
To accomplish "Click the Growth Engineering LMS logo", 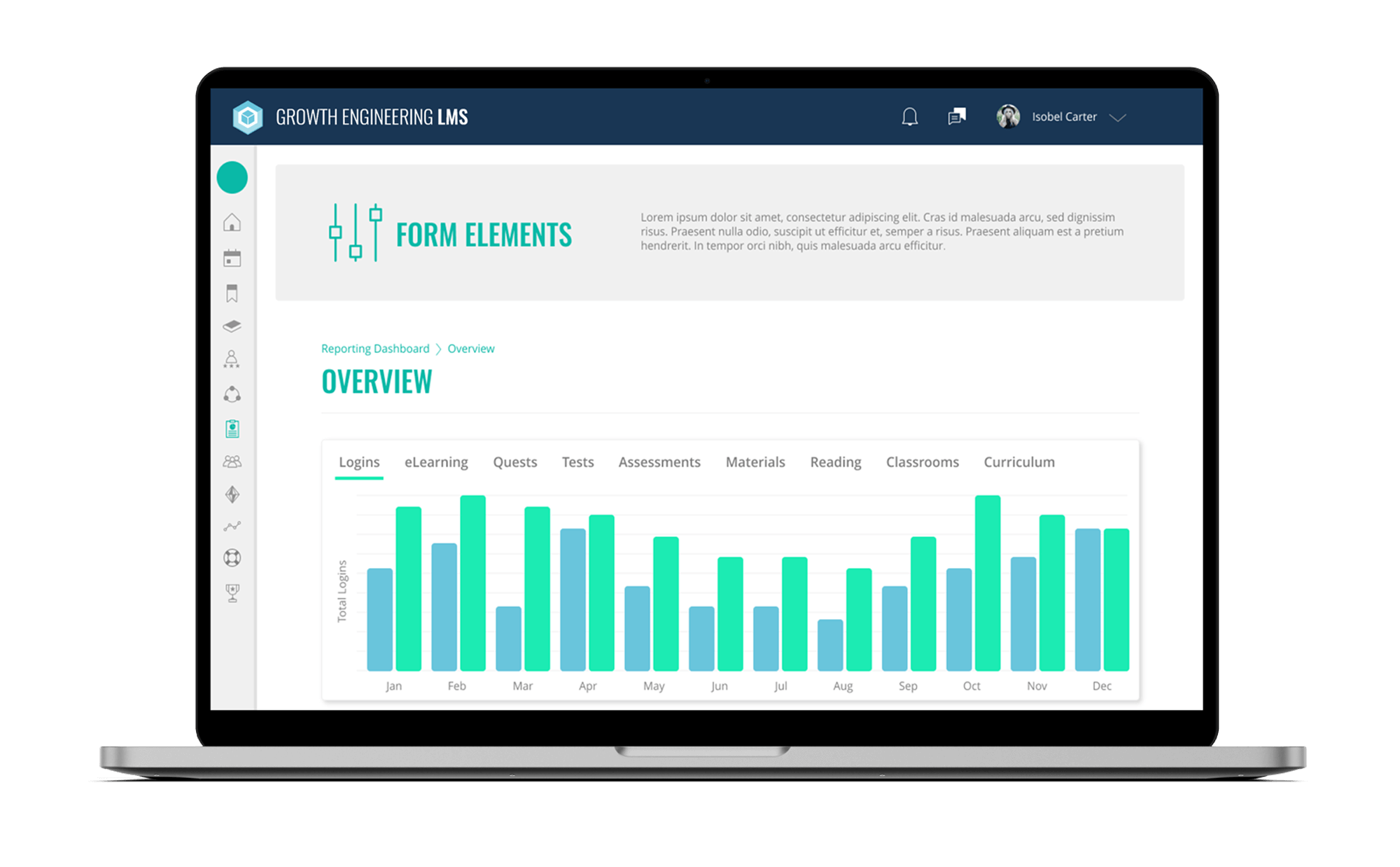I will pyautogui.click(x=248, y=117).
